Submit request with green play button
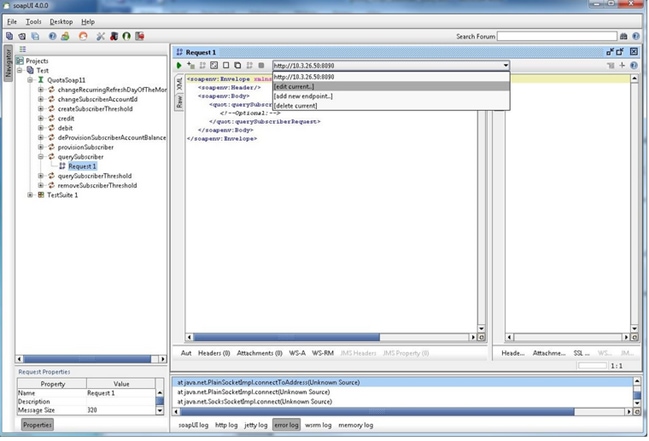The width and height of the screenshot is (649, 441). tap(179, 65)
